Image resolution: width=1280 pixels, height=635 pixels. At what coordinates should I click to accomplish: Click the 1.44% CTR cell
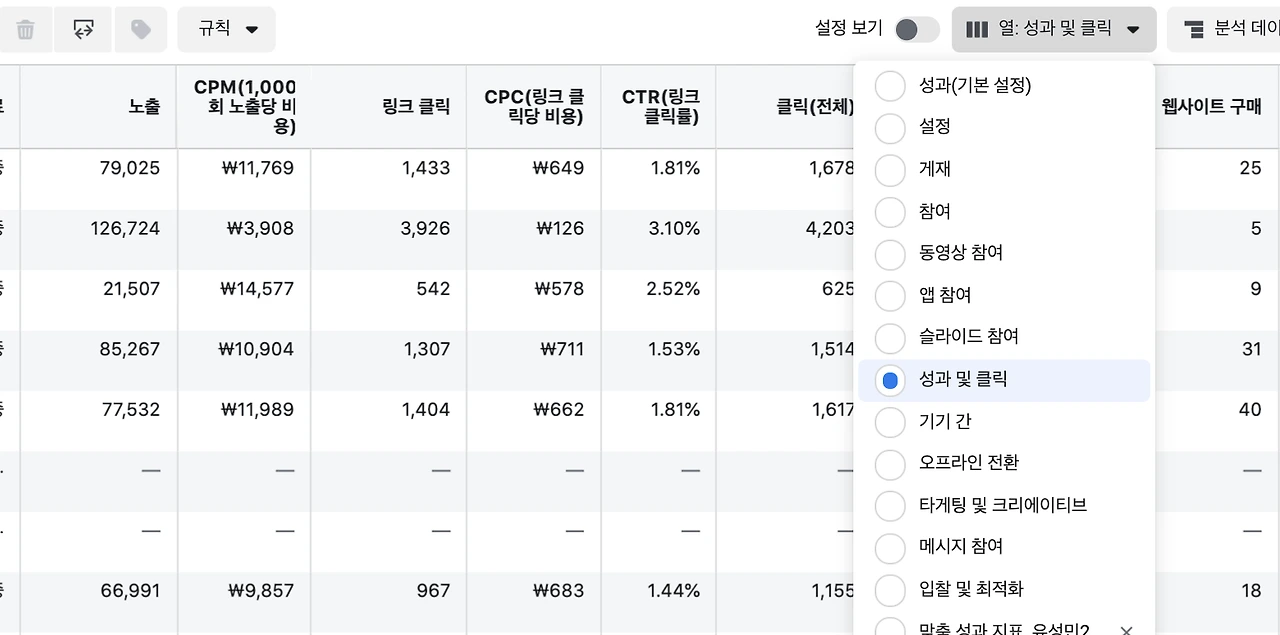674,591
